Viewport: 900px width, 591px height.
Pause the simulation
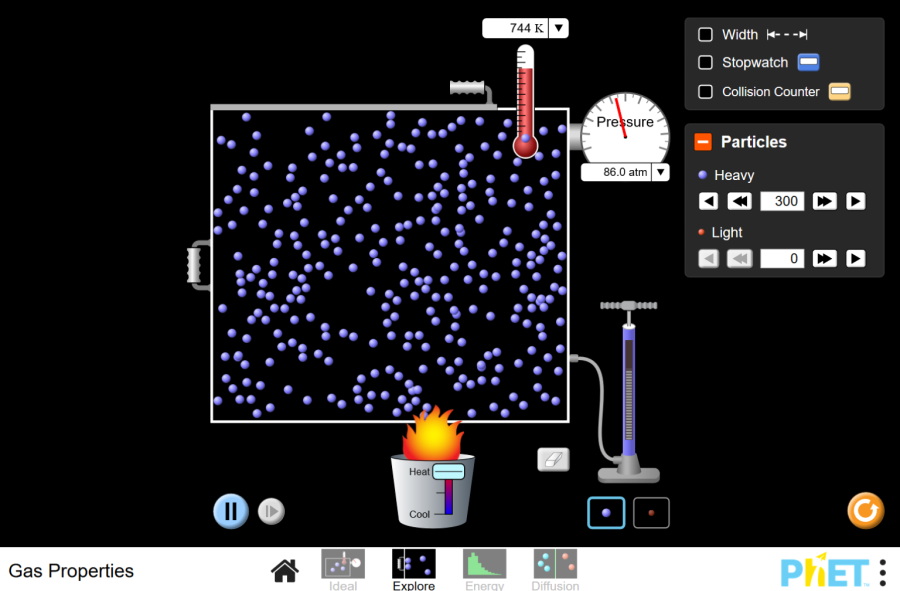click(x=231, y=511)
